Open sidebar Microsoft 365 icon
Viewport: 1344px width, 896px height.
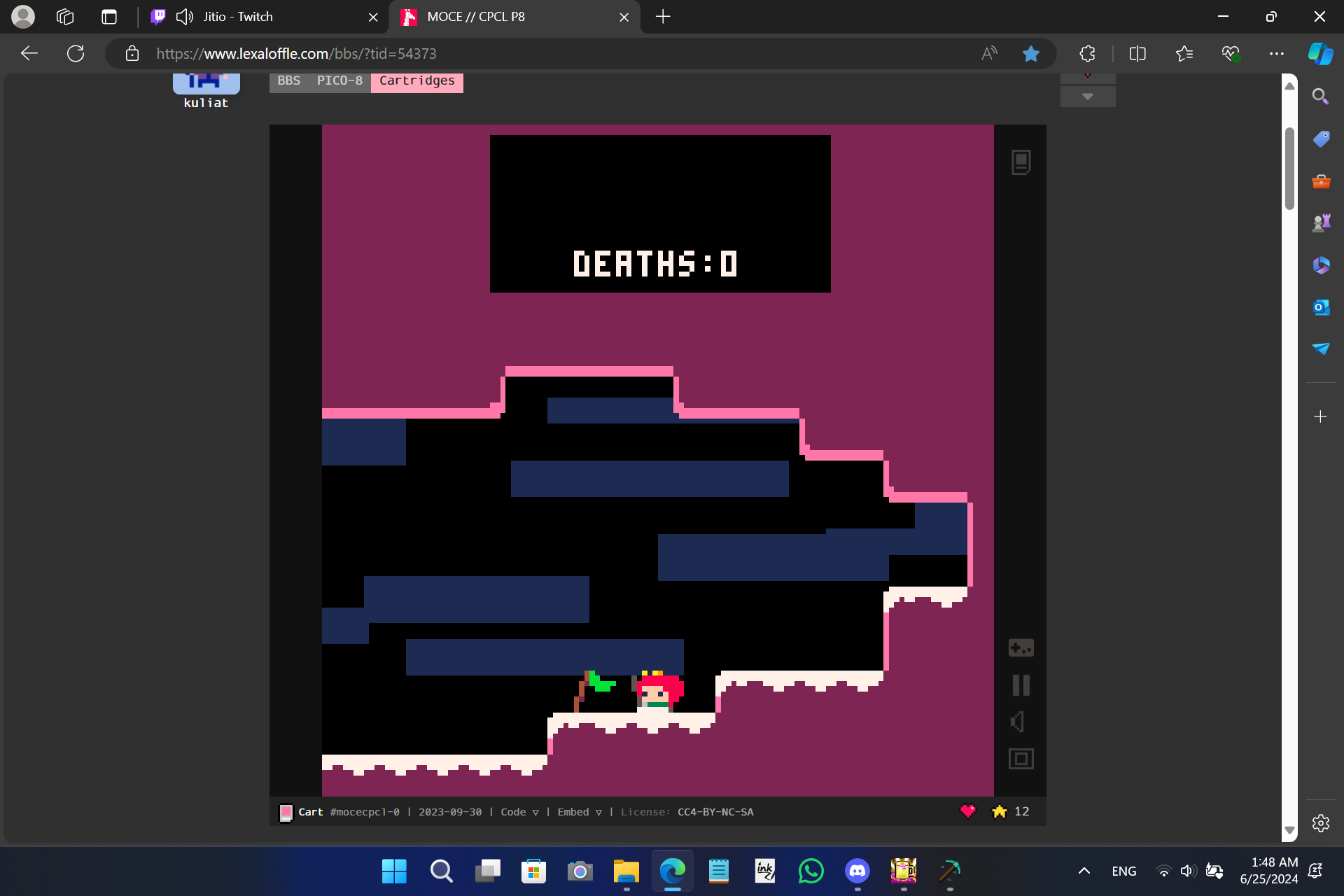click(x=1320, y=265)
